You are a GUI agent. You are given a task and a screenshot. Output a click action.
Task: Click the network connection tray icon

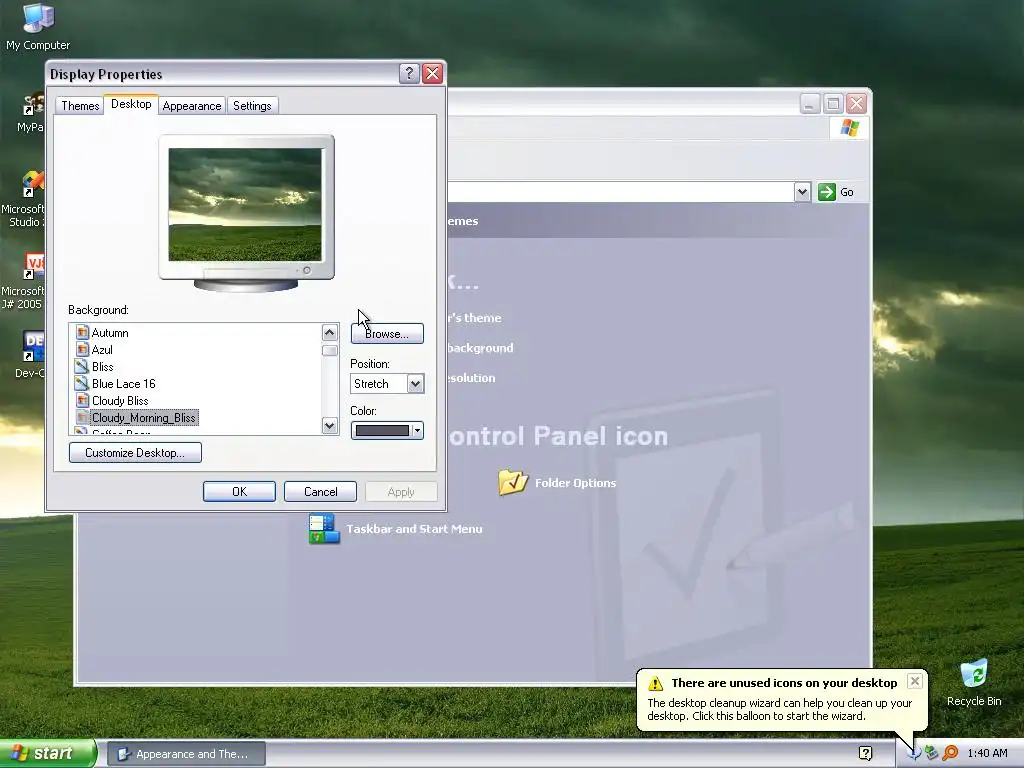tap(932, 754)
